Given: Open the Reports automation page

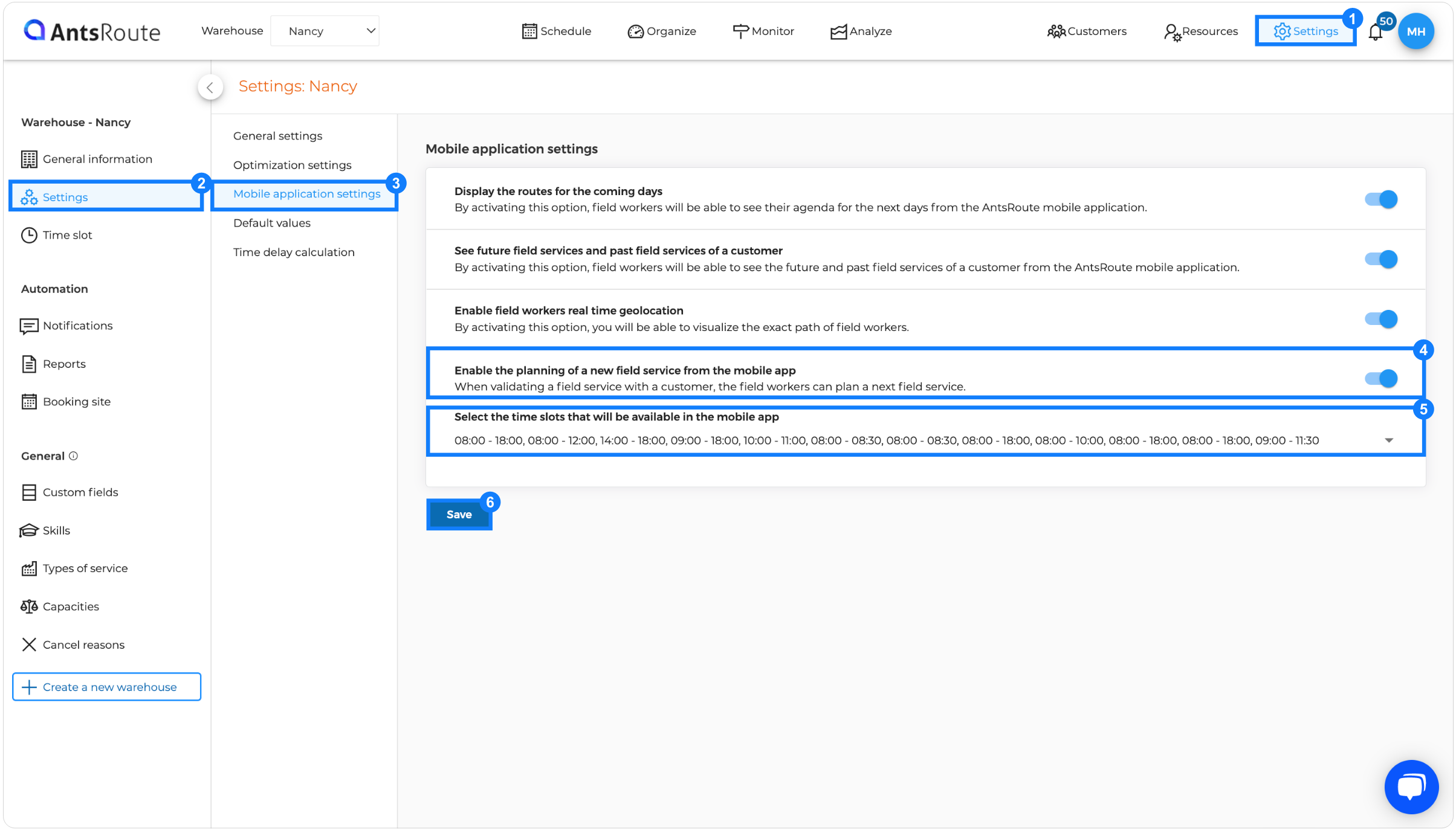Looking at the screenshot, I should pyautogui.click(x=64, y=364).
